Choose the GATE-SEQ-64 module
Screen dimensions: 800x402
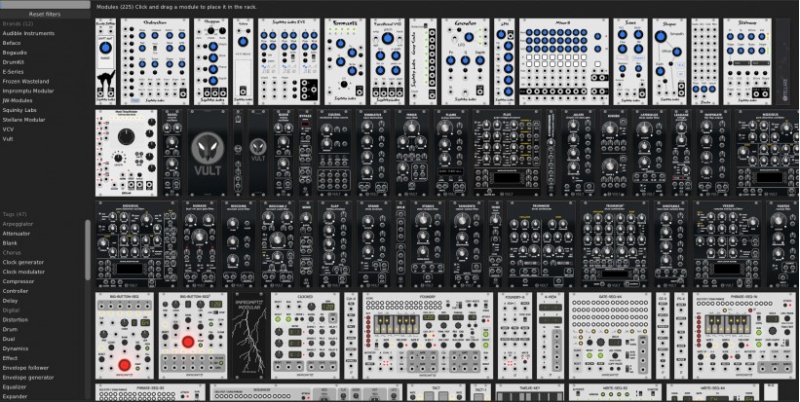click(610, 336)
